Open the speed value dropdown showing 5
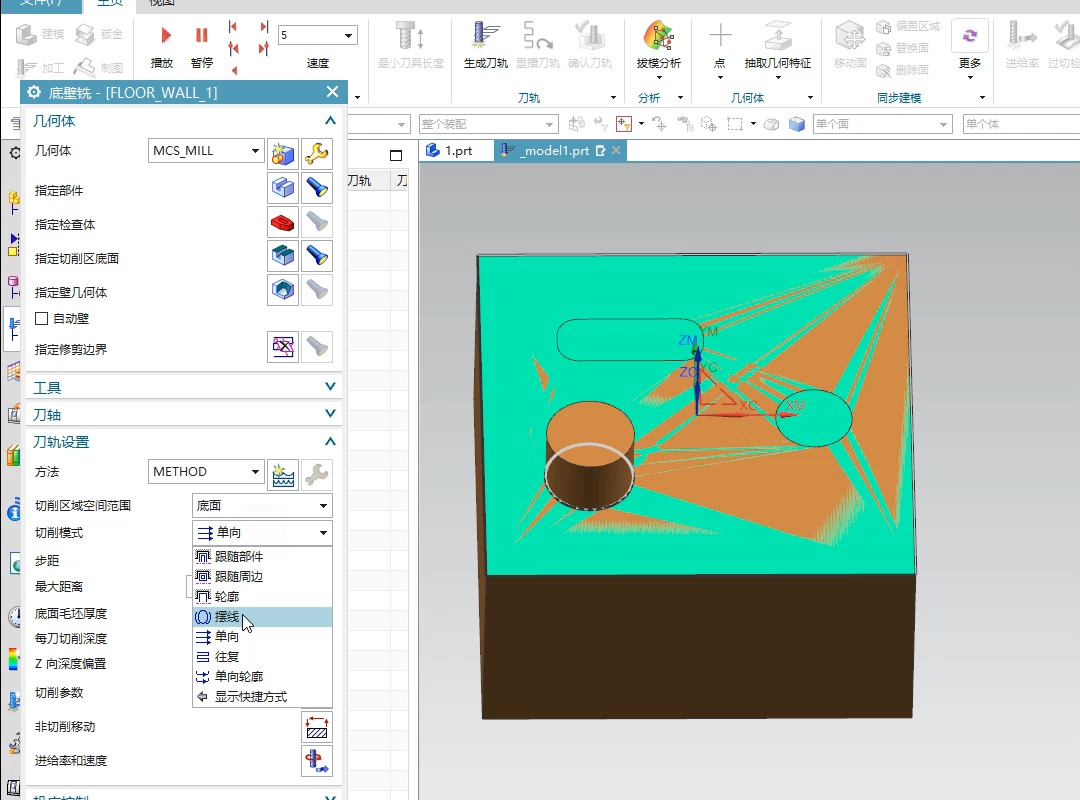The height and width of the screenshot is (800, 1080). 318,35
